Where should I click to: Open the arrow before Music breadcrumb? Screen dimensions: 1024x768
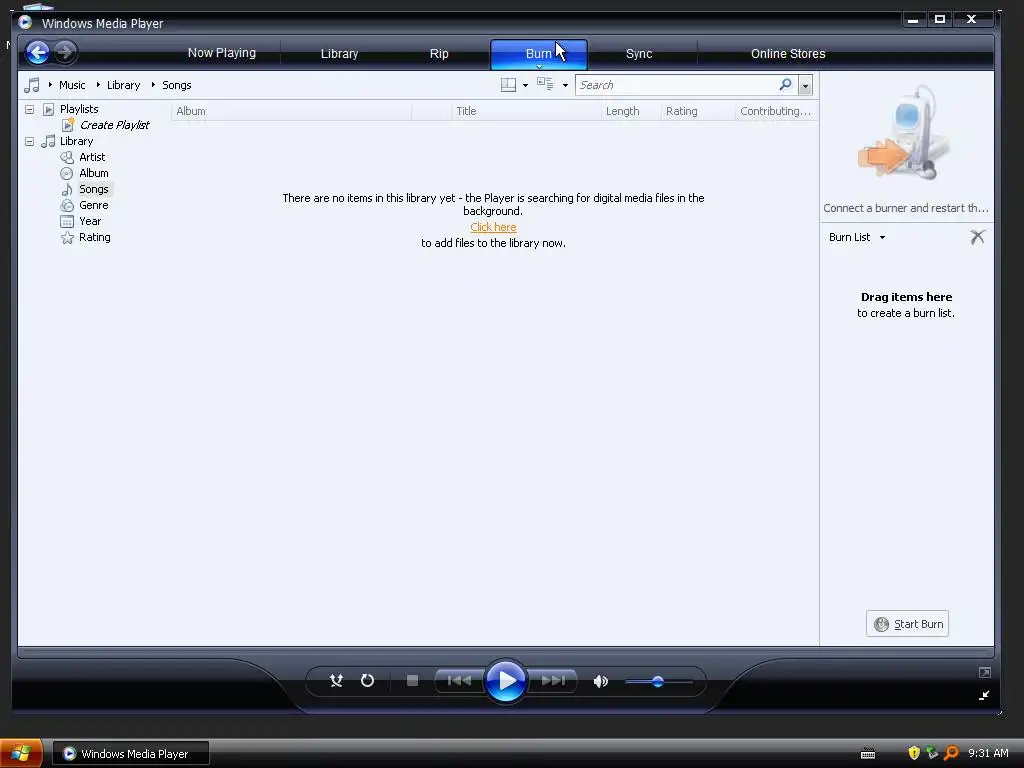tap(50, 85)
